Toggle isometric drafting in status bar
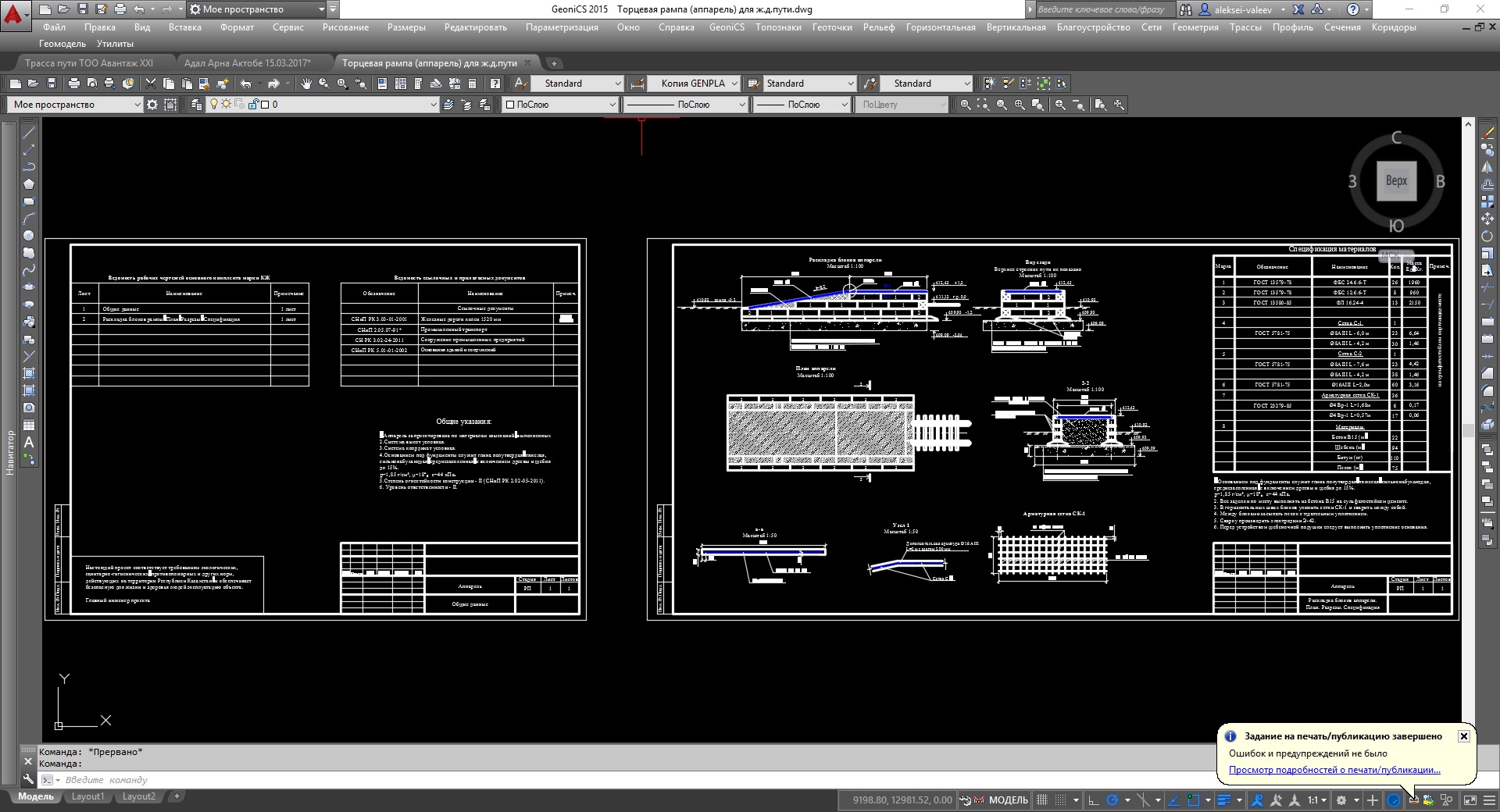Viewport: 1500px width, 812px height. (1143, 800)
